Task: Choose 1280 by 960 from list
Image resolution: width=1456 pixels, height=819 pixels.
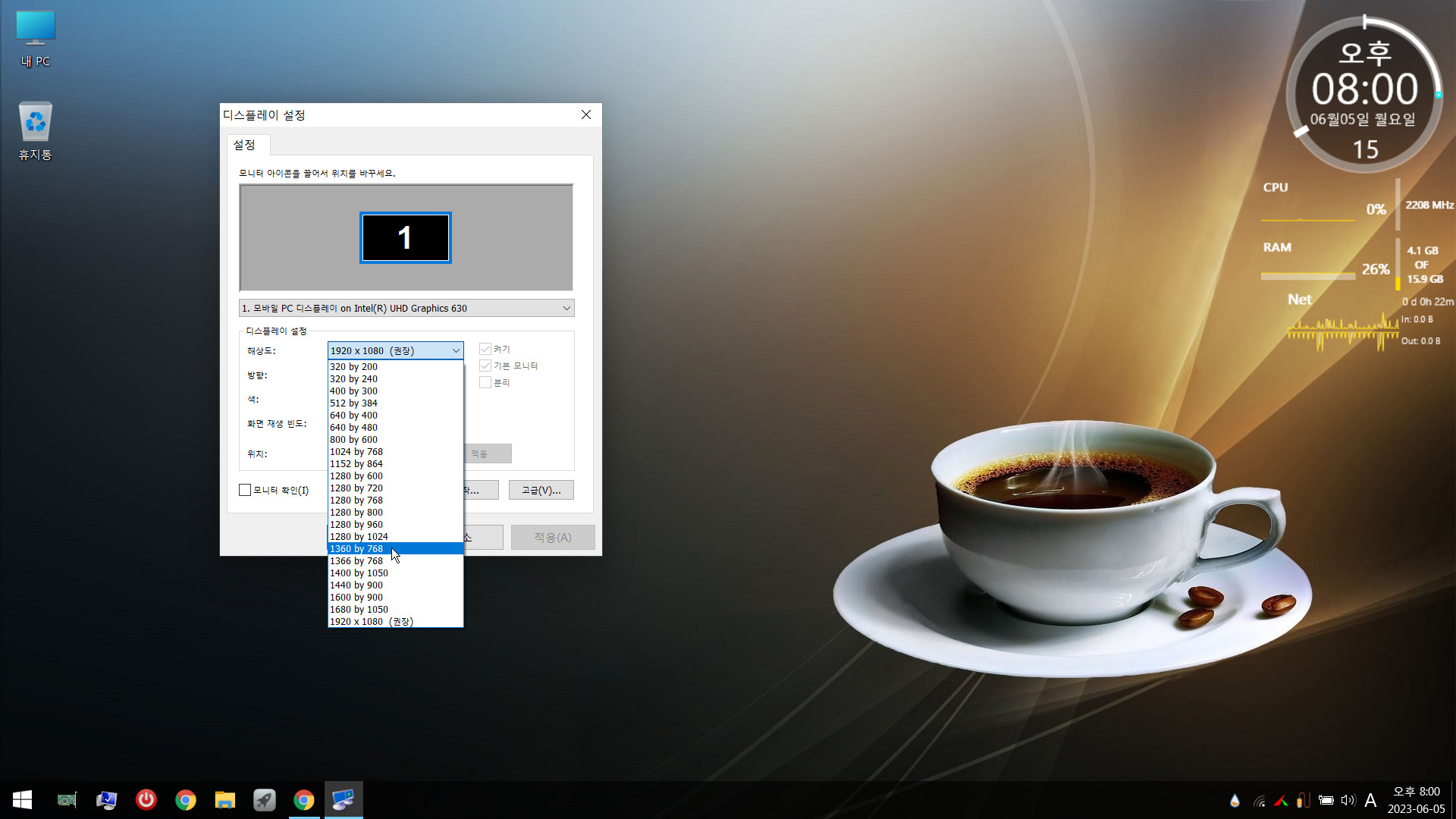Action: click(x=395, y=524)
